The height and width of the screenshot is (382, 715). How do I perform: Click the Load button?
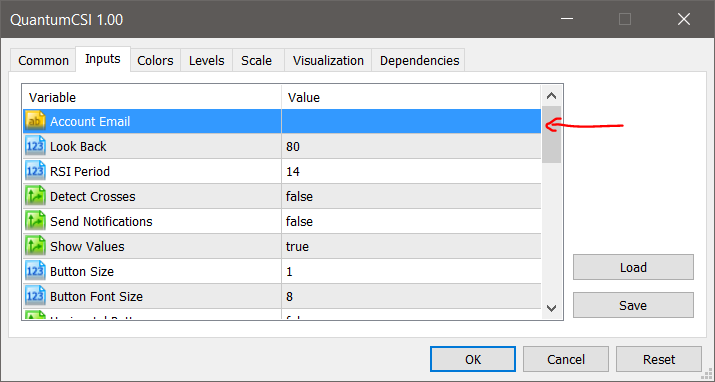tap(633, 267)
